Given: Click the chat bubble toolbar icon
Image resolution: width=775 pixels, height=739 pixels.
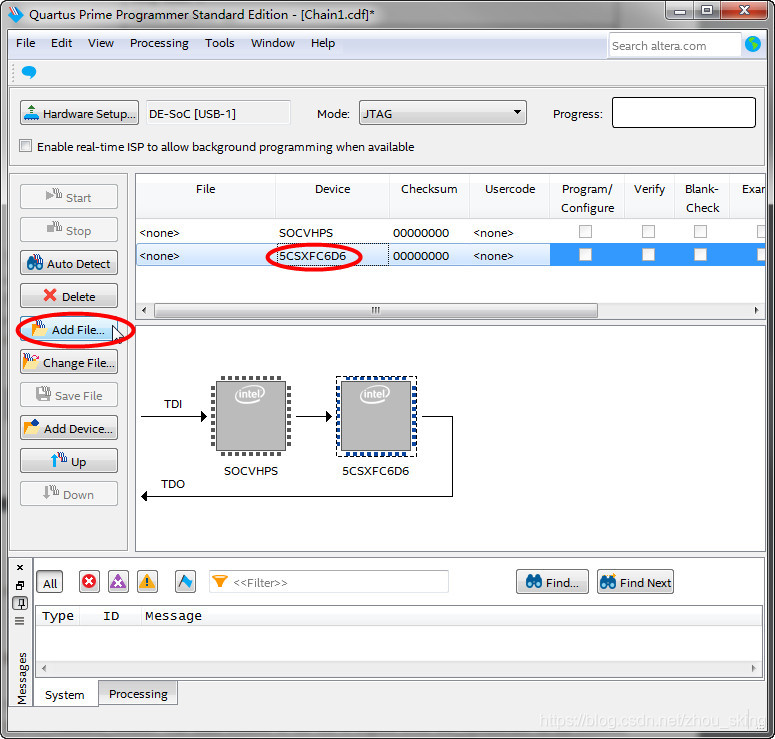Looking at the screenshot, I should [x=29, y=72].
